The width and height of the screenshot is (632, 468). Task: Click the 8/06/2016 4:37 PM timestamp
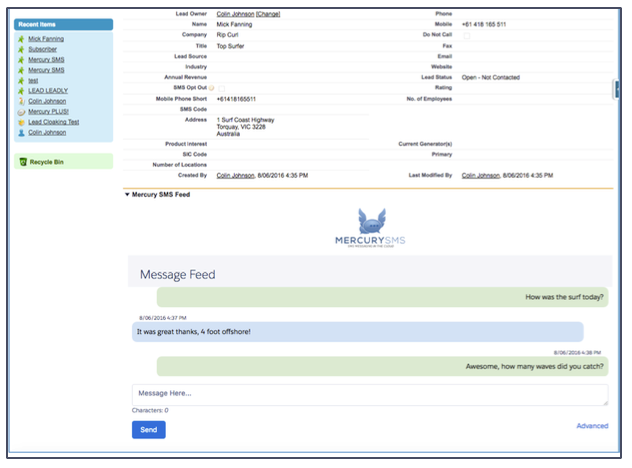coord(163,318)
